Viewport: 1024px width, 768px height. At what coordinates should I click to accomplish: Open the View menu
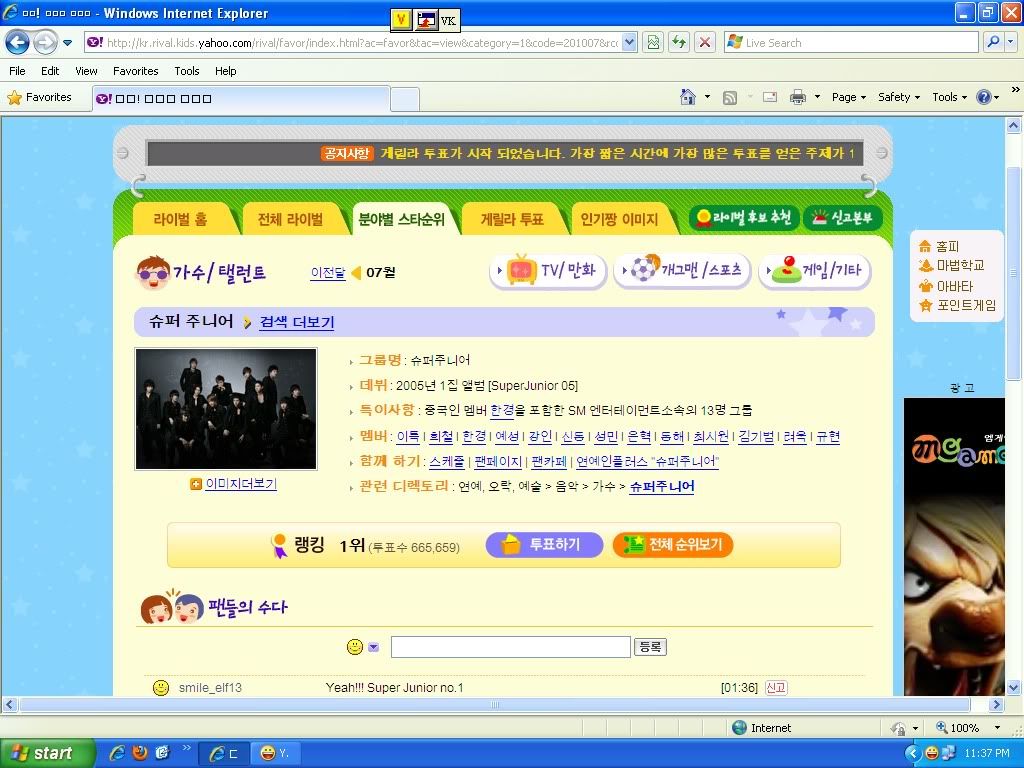86,71
